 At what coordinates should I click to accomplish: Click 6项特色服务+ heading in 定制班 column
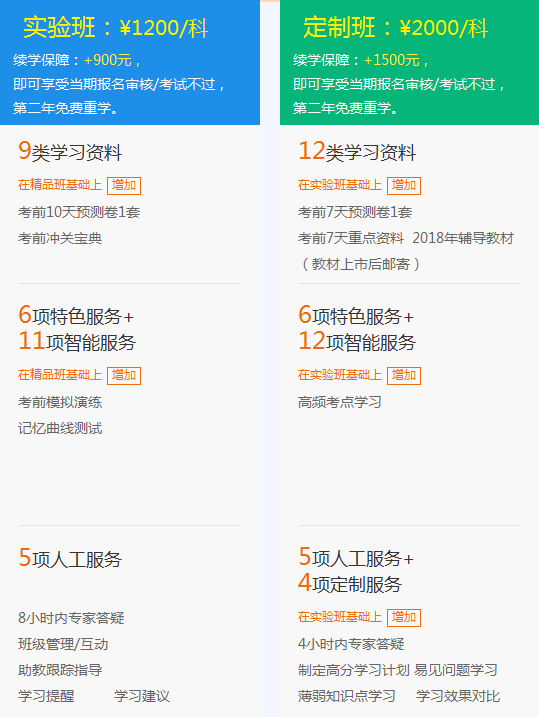356,316
